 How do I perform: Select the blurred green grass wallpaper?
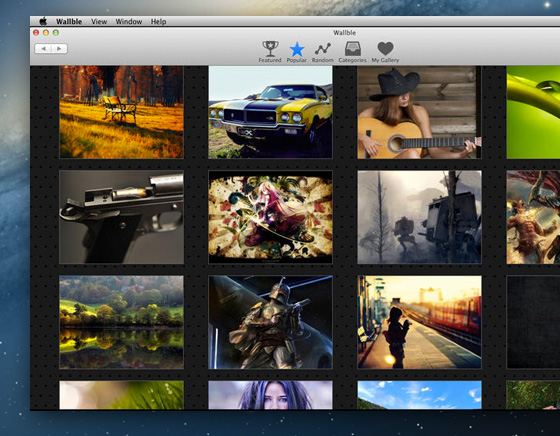(x=121, y=395)
